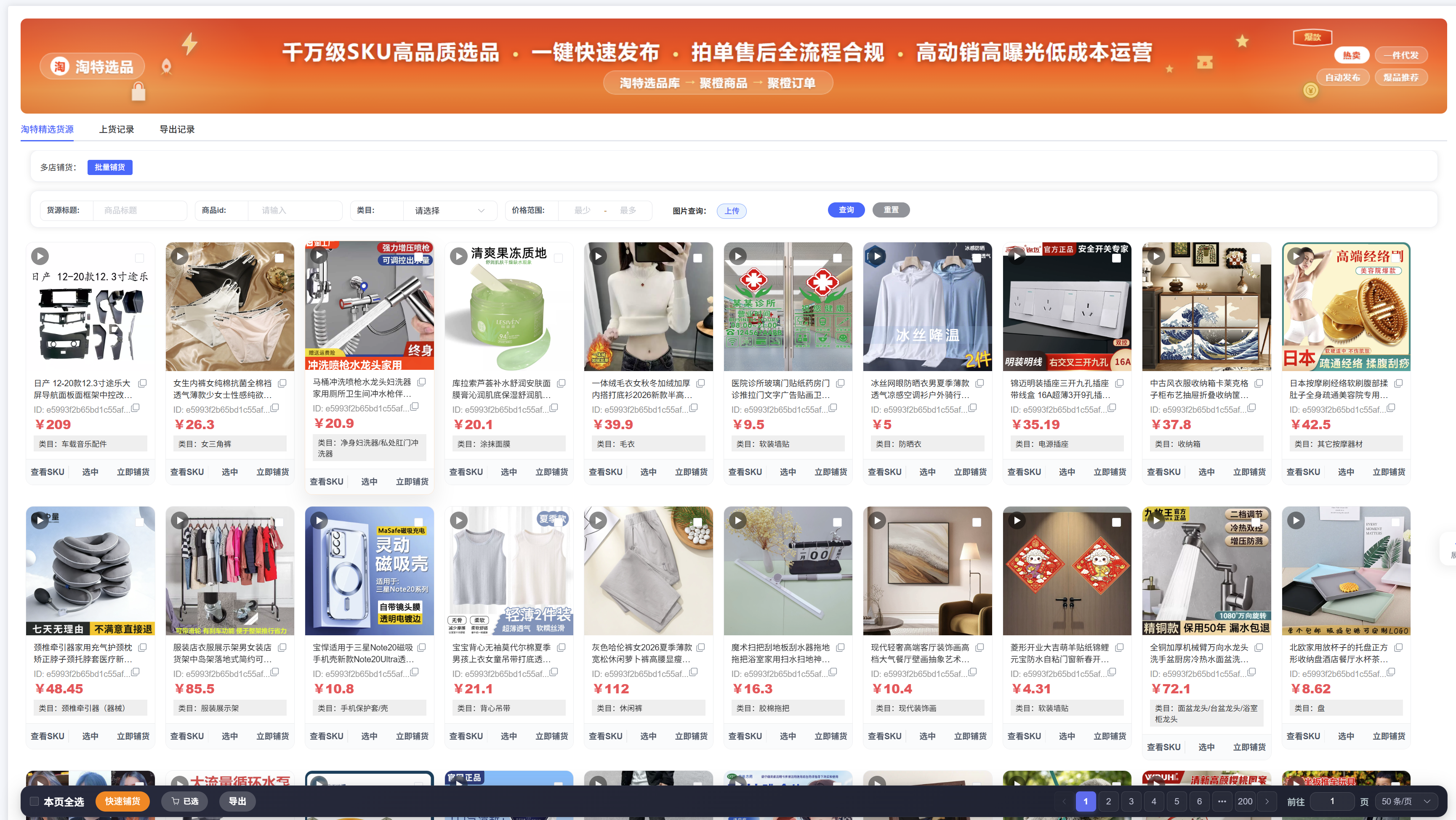
Task: Tick checkbox on 现代轻奢装饰画 product card
Action: point(977,522)
